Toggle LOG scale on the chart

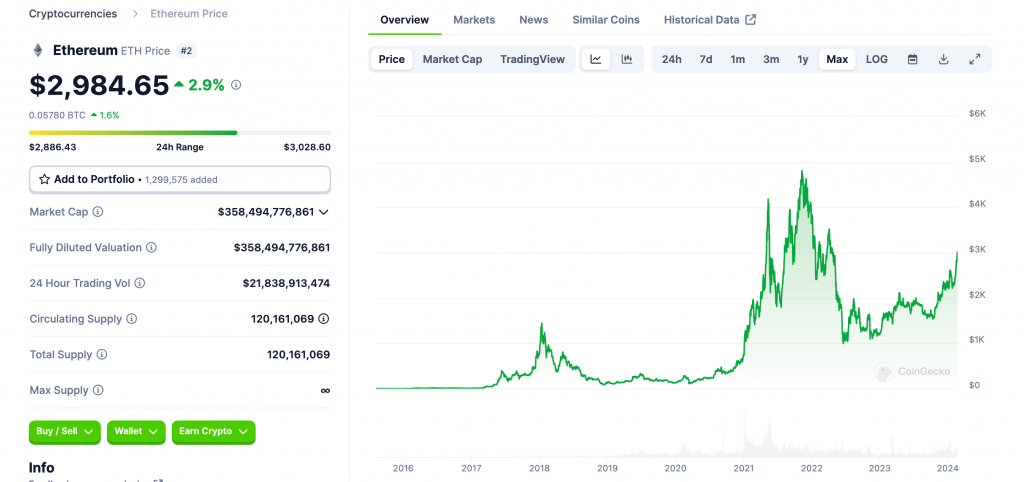876,59
